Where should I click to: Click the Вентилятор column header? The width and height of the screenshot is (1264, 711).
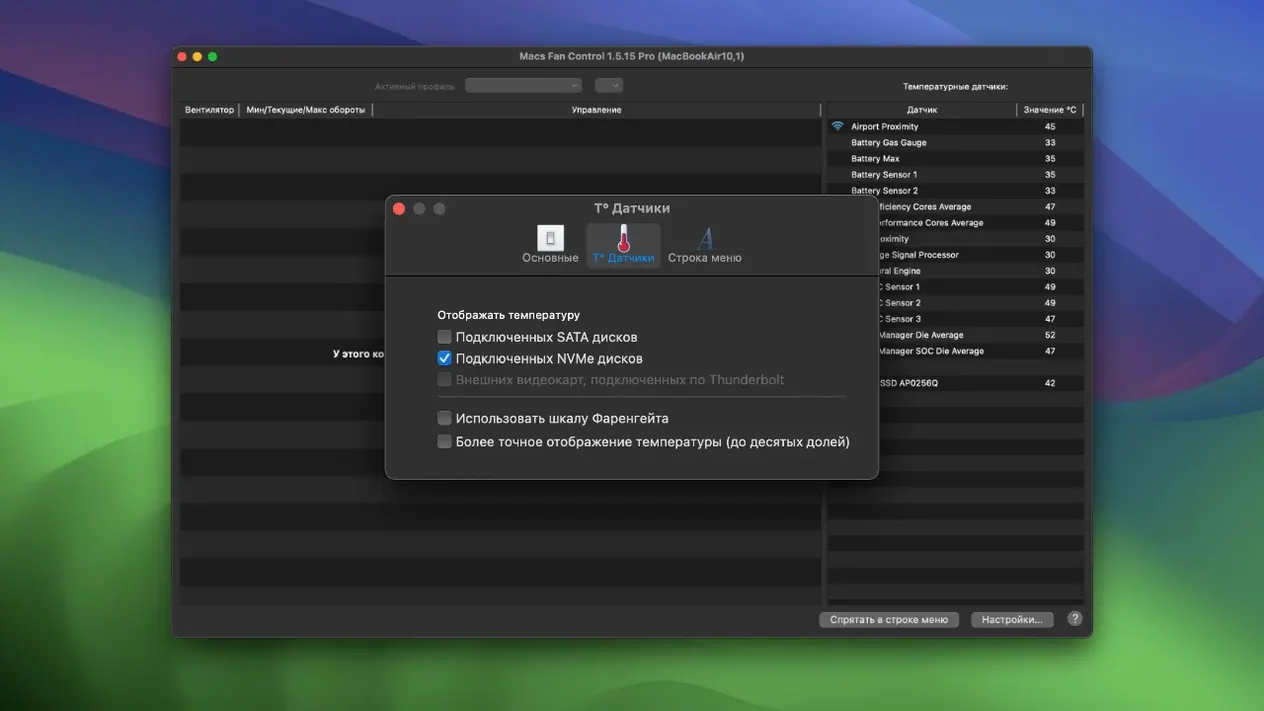click(209, 110)
